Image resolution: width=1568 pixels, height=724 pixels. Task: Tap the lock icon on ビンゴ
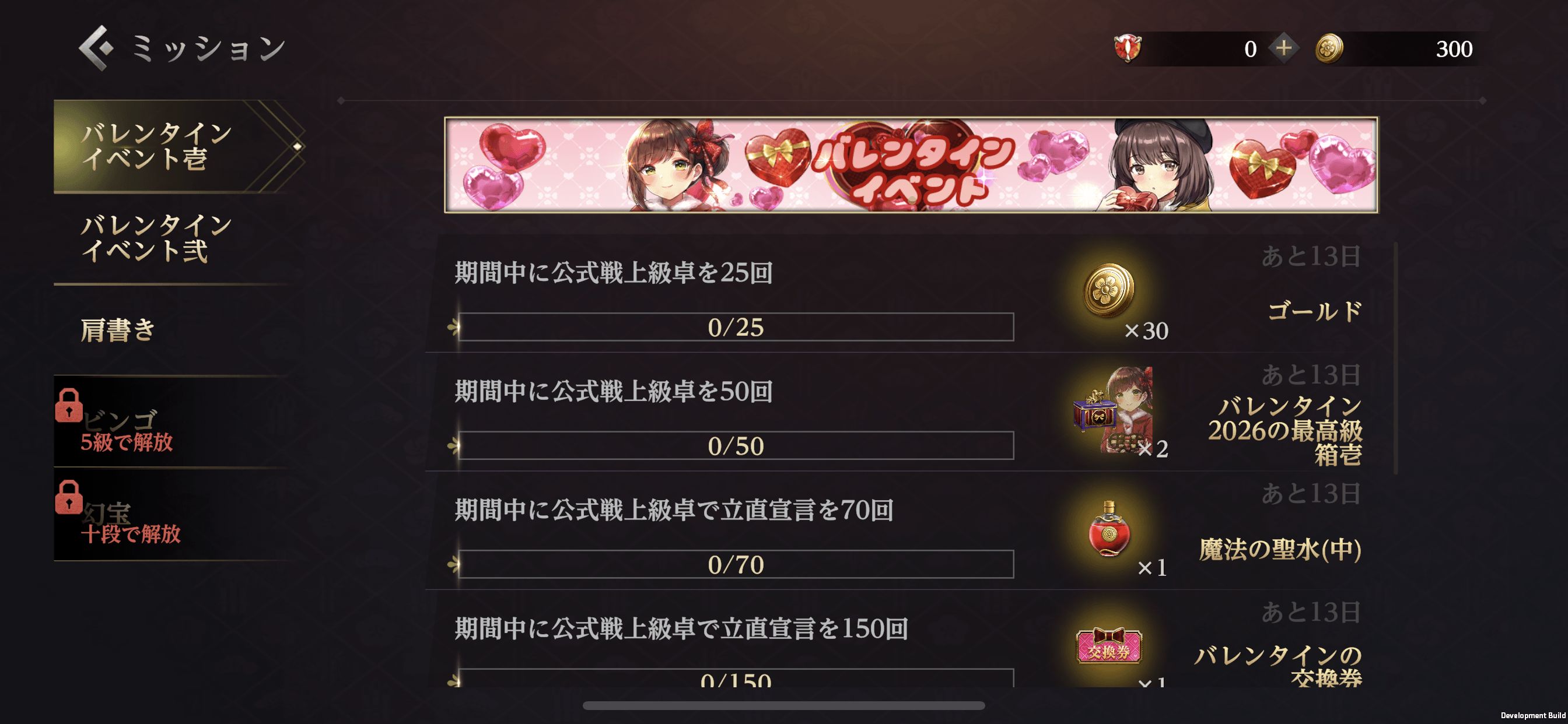[69, 405]
